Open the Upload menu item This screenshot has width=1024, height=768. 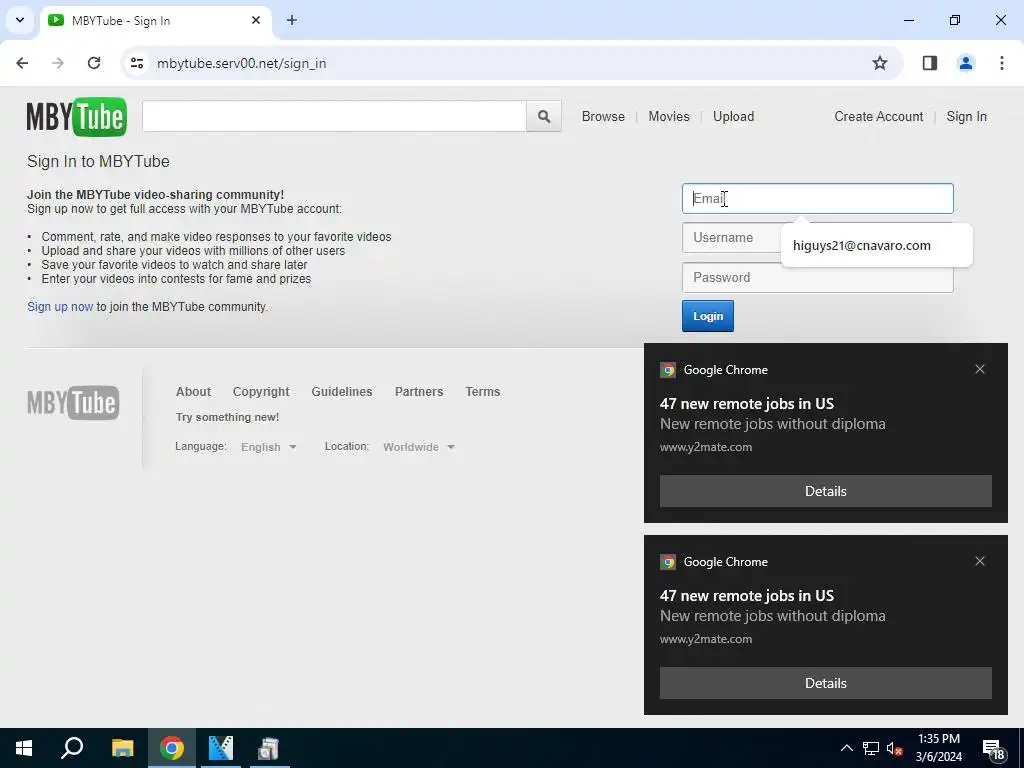(733, 116)
